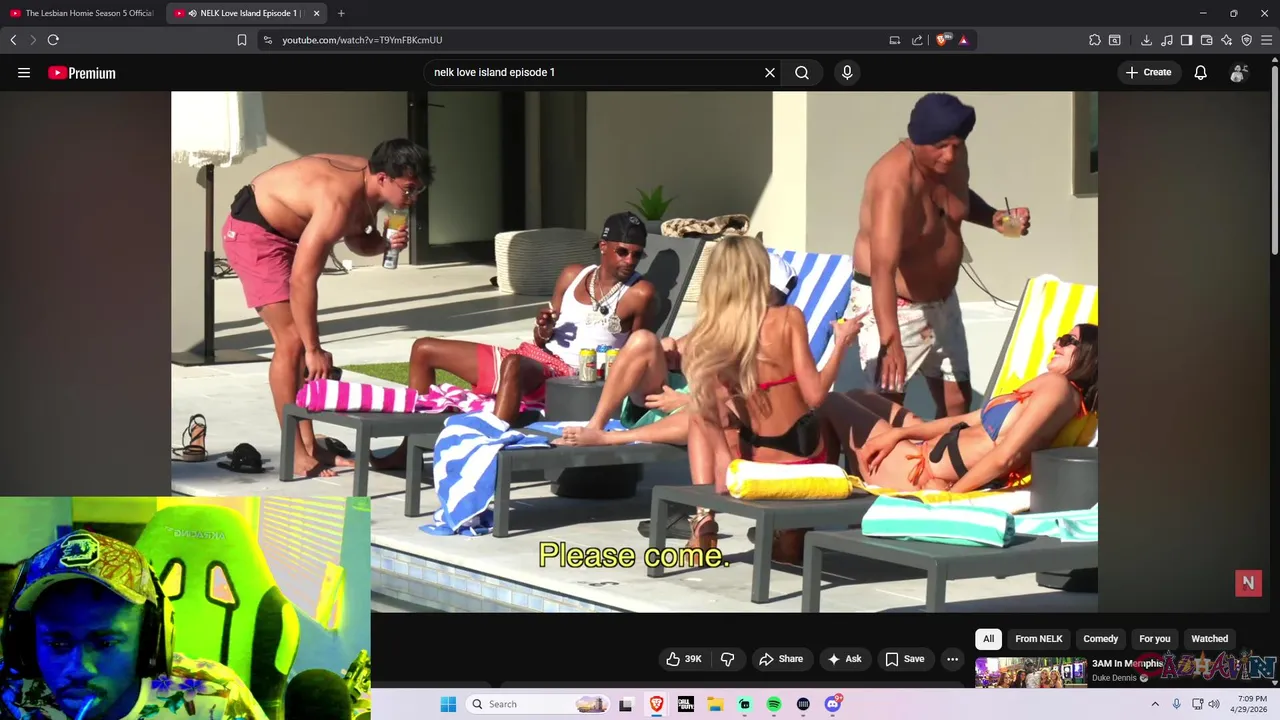Filter recommendations by From NELK
1280x720 pixels.
coord(1038,639)
